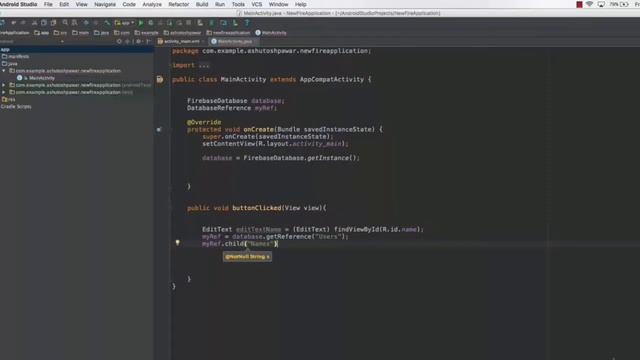Click the "Users" string in getReference call
640x360 pixels.
click(327, 236)
